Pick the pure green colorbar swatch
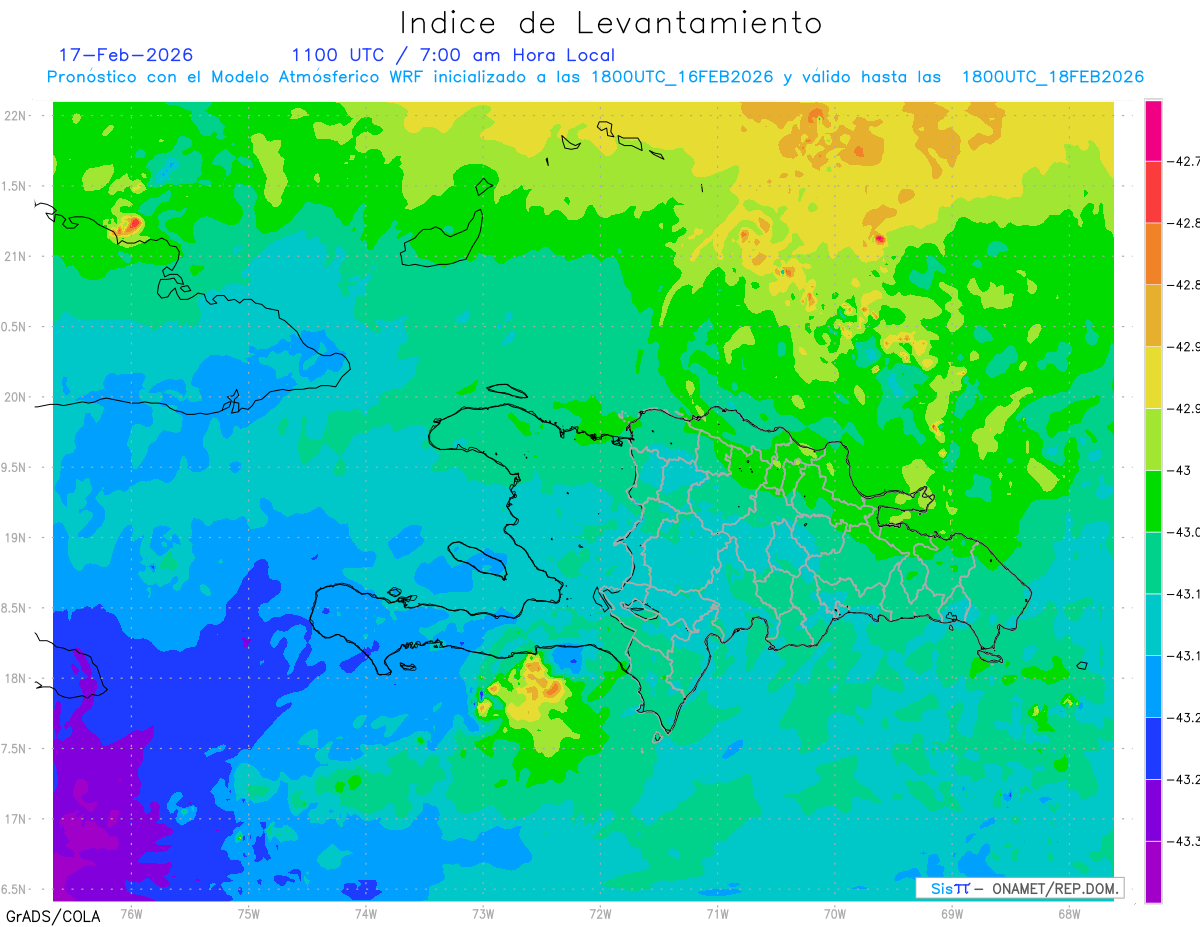 click(x=1153, y=501)
